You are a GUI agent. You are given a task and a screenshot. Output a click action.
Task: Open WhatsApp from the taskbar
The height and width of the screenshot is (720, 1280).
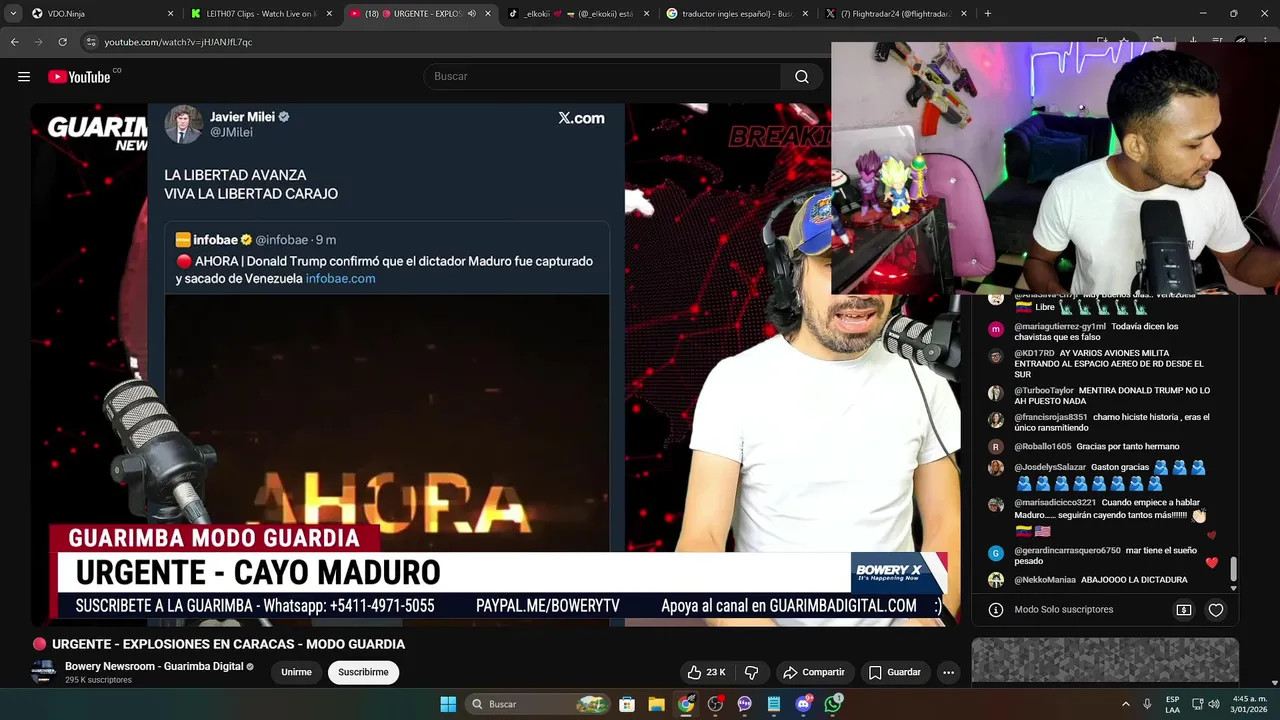833,704
